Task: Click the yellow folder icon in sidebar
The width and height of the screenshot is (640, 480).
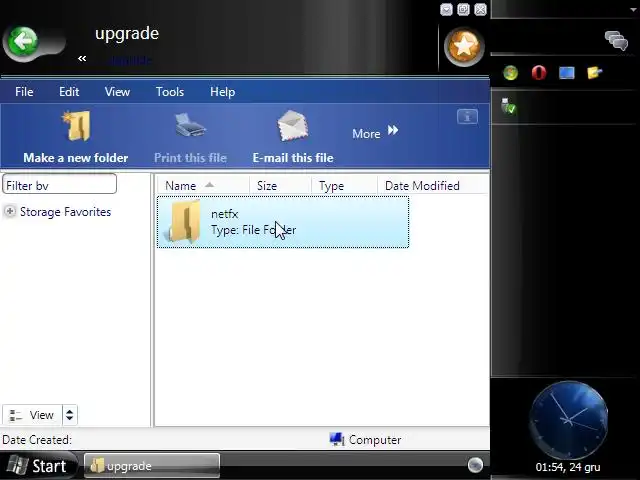Action: [x=595, y=73]
